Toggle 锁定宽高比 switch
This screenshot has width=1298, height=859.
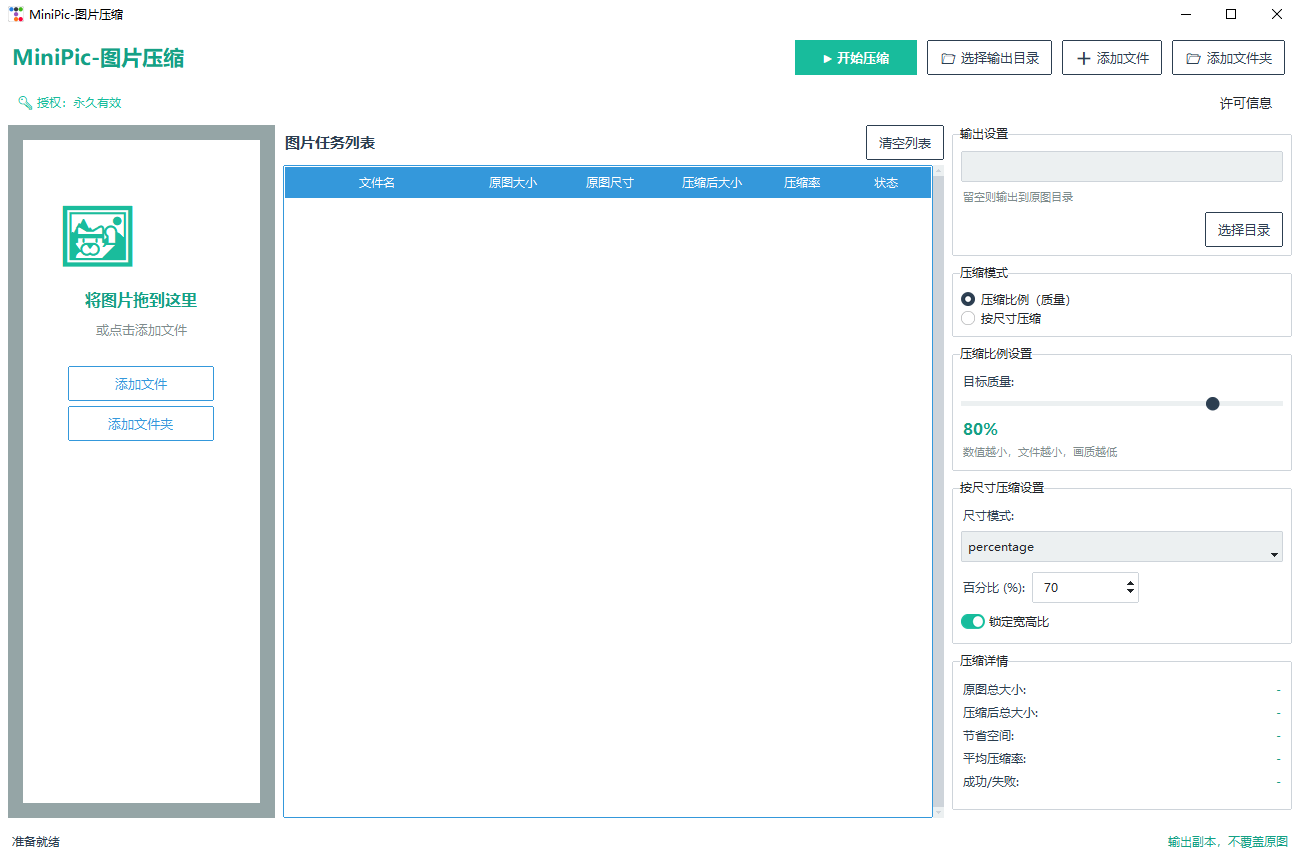tap(973, 622)
